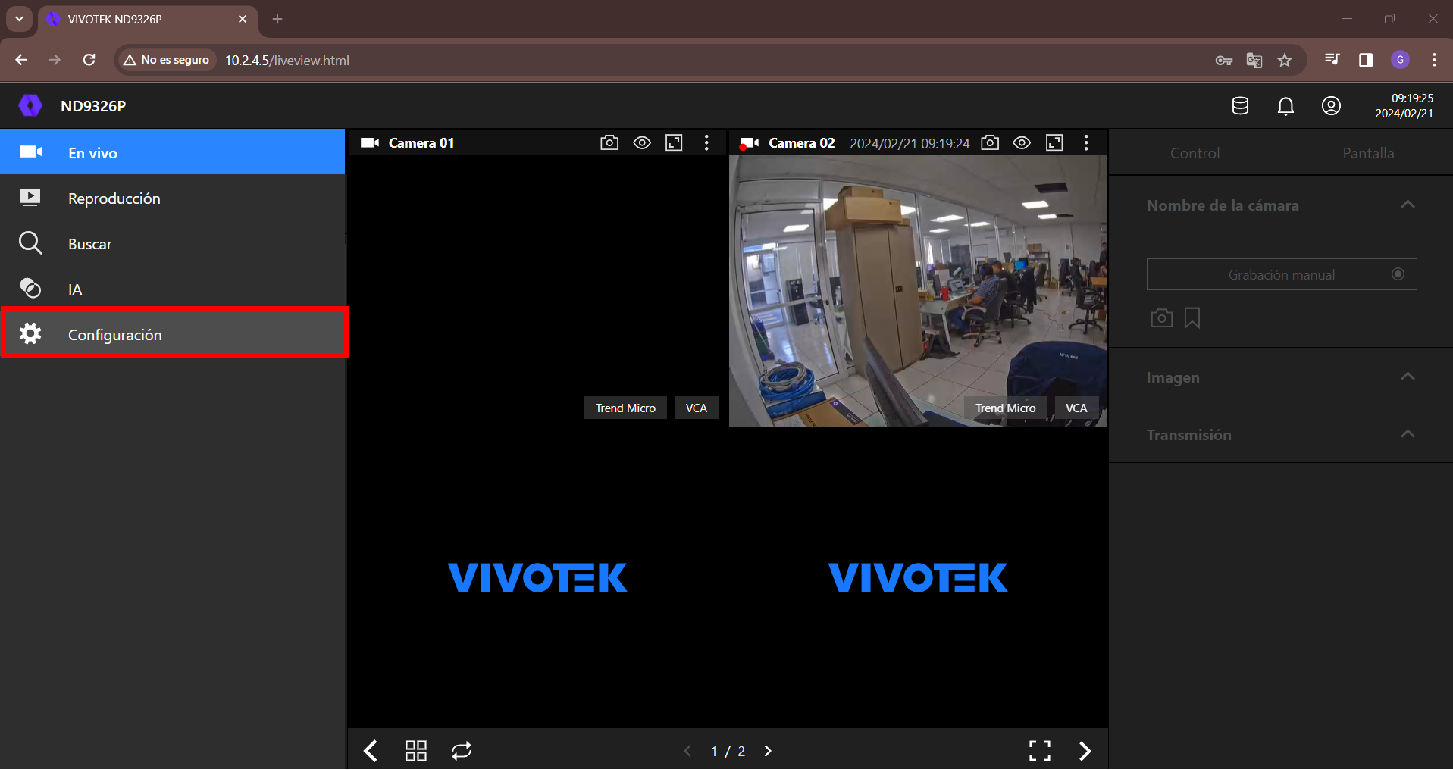Click the storage database icon in header
This screenshot has height=770, width=1453.
tap(1240, 106)
